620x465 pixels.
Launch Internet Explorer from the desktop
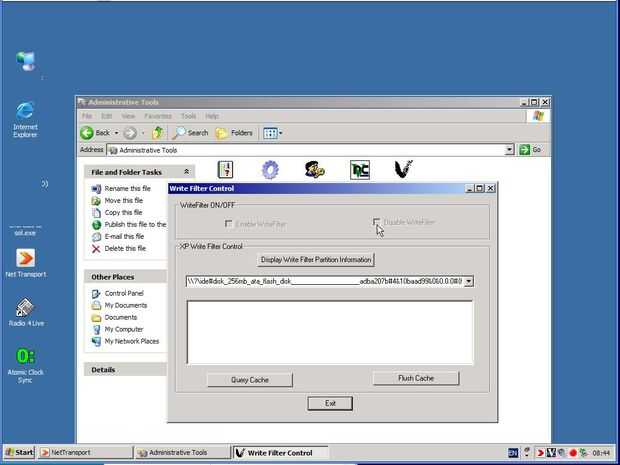[x=25, y=120]
